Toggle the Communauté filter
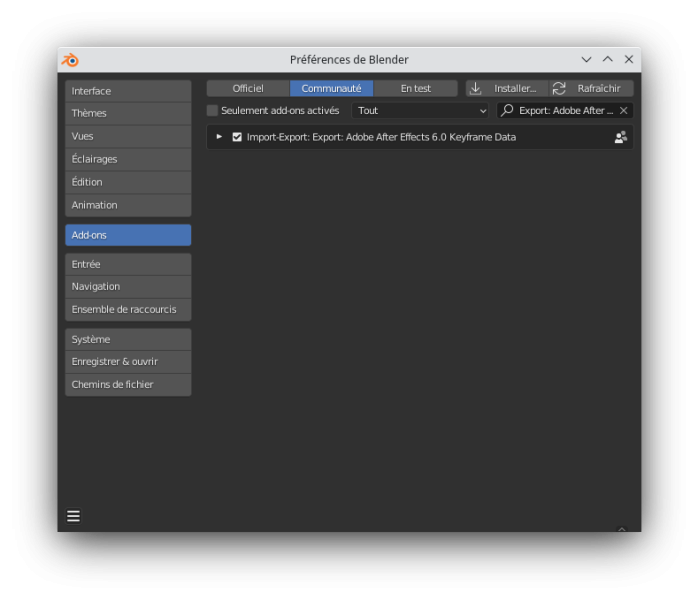698x600 pixels. (332, 88)
